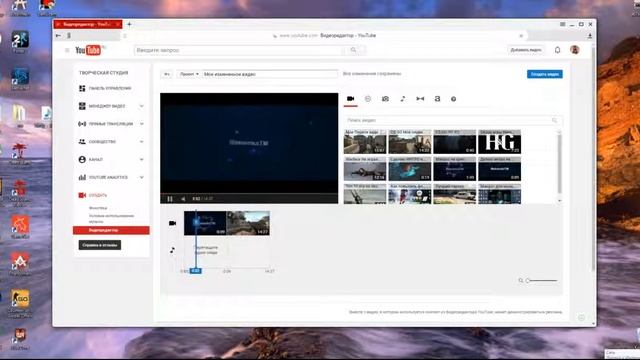Screen dimensions: 640x360
Task: Open the browser downloads arrow icon
Action: click(590, 36)
